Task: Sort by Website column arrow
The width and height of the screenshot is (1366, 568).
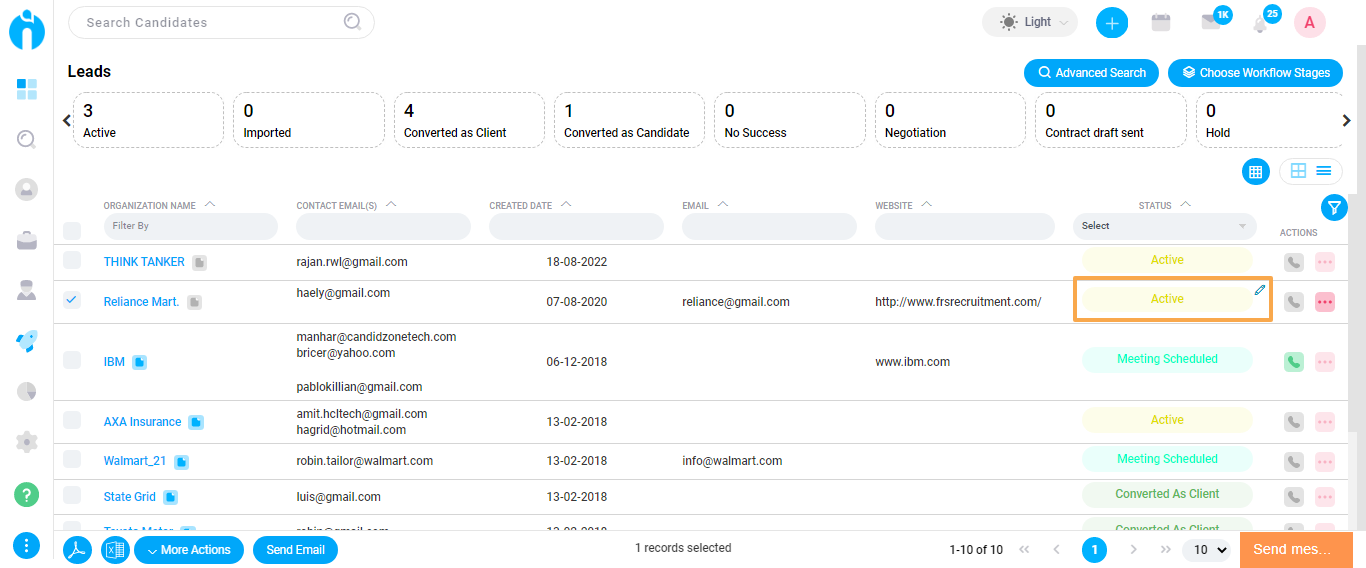Action: pos(926,205)
